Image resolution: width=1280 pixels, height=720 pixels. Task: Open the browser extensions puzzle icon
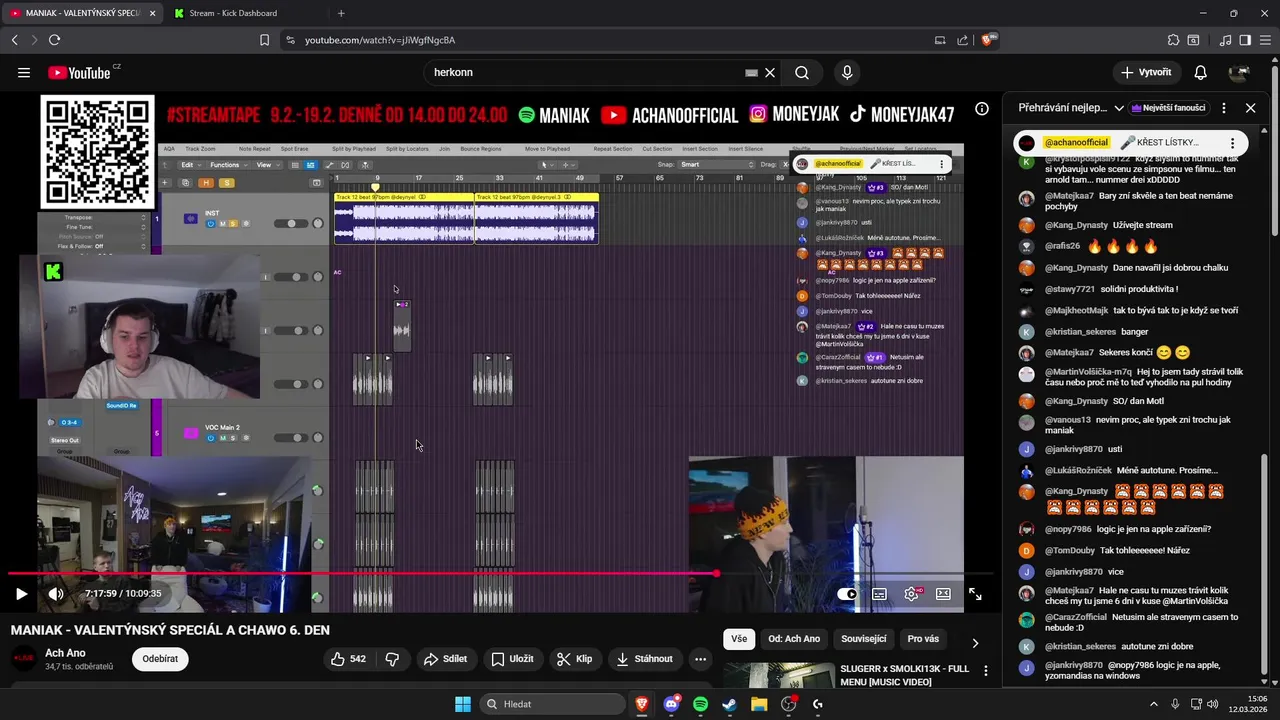(x=1173, y=40)
